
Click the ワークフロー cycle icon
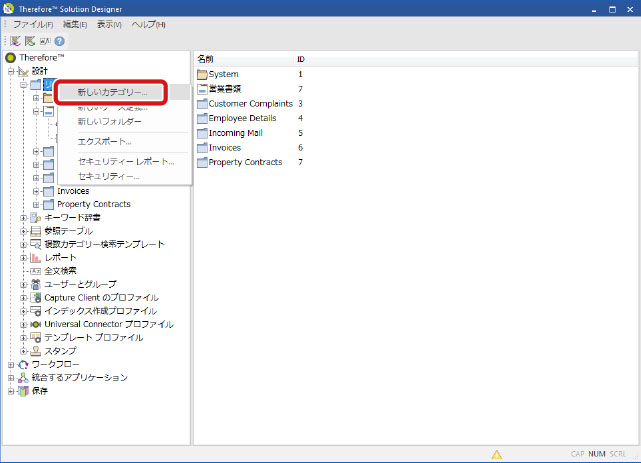[24, 365]
